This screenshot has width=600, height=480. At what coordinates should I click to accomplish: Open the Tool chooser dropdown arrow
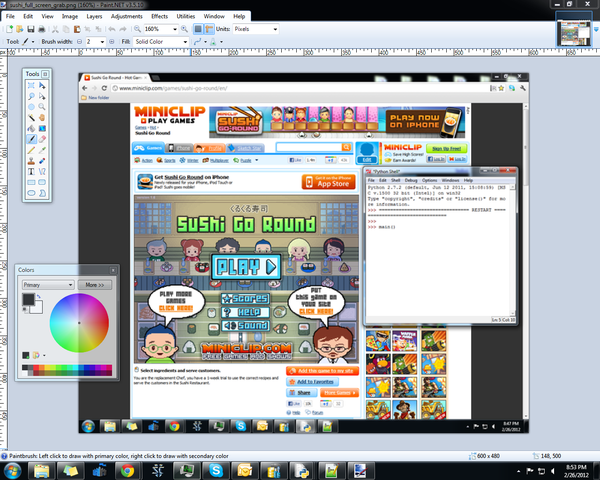pyautogui.click(x=33, y=42)
